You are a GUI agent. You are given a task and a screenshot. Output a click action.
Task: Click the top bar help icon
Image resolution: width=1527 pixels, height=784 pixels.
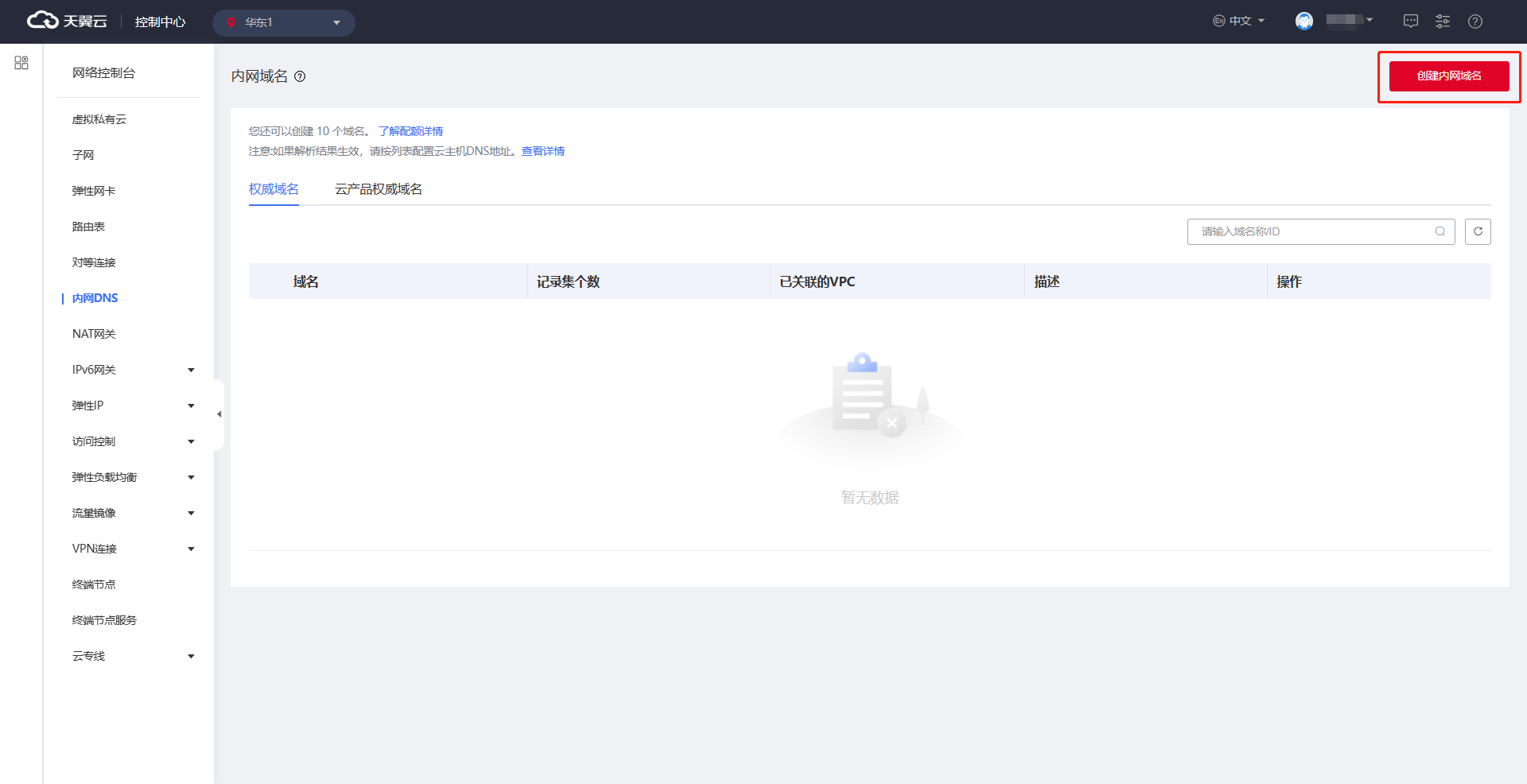click(1475, 21)
